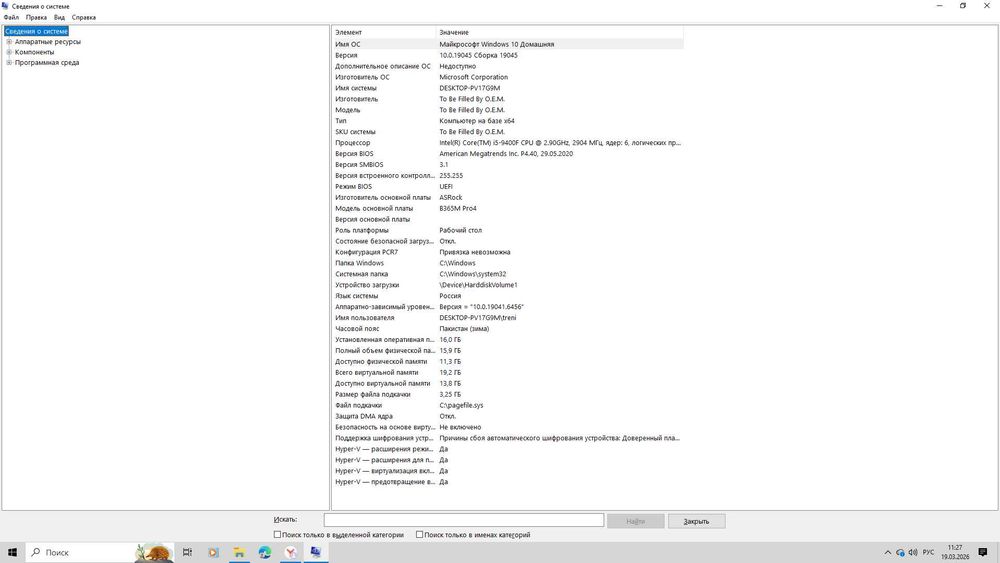
Task: Open the Windows Start menu
Action: point(12,552)
